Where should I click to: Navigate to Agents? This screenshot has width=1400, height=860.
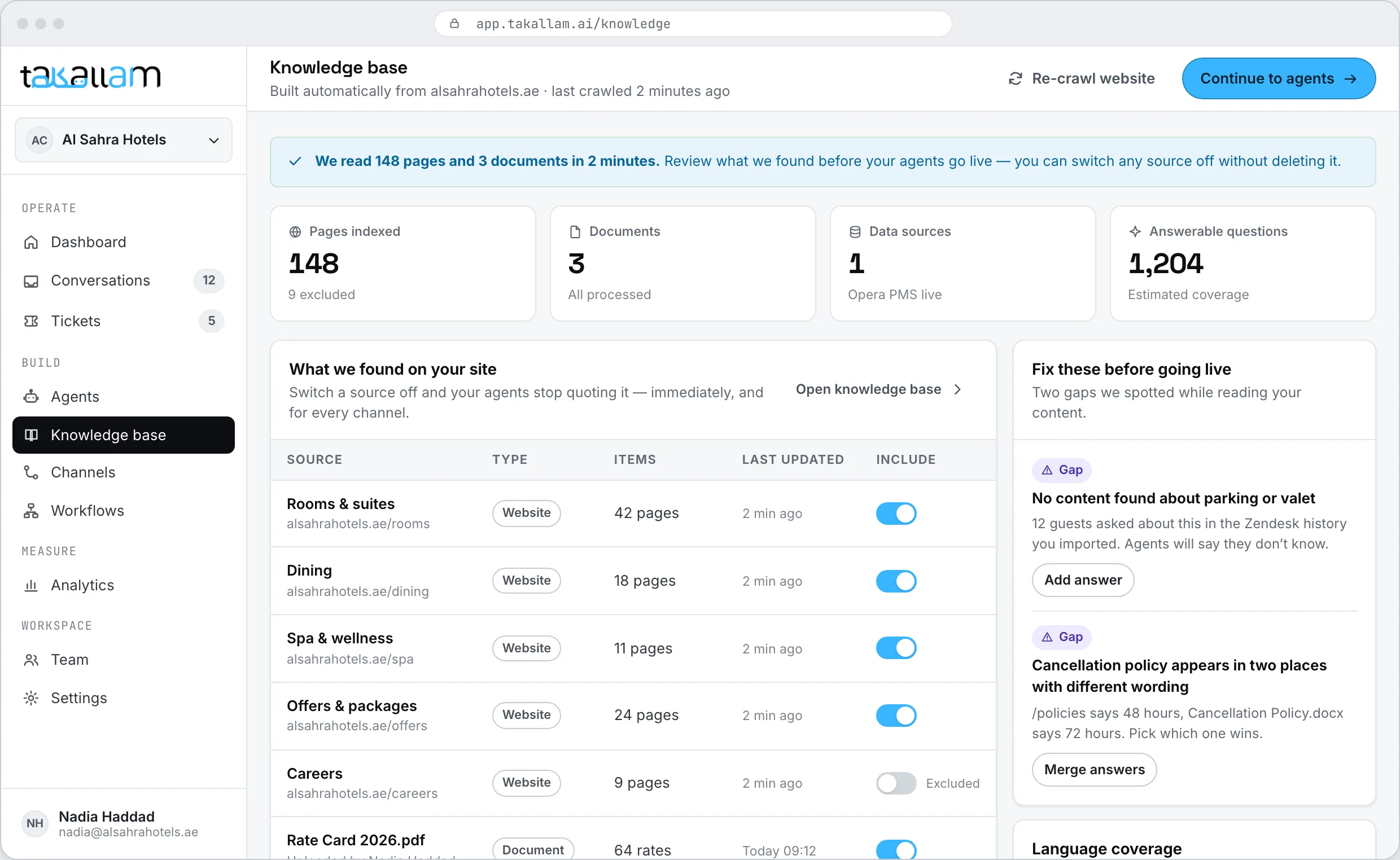coord(124,397)
